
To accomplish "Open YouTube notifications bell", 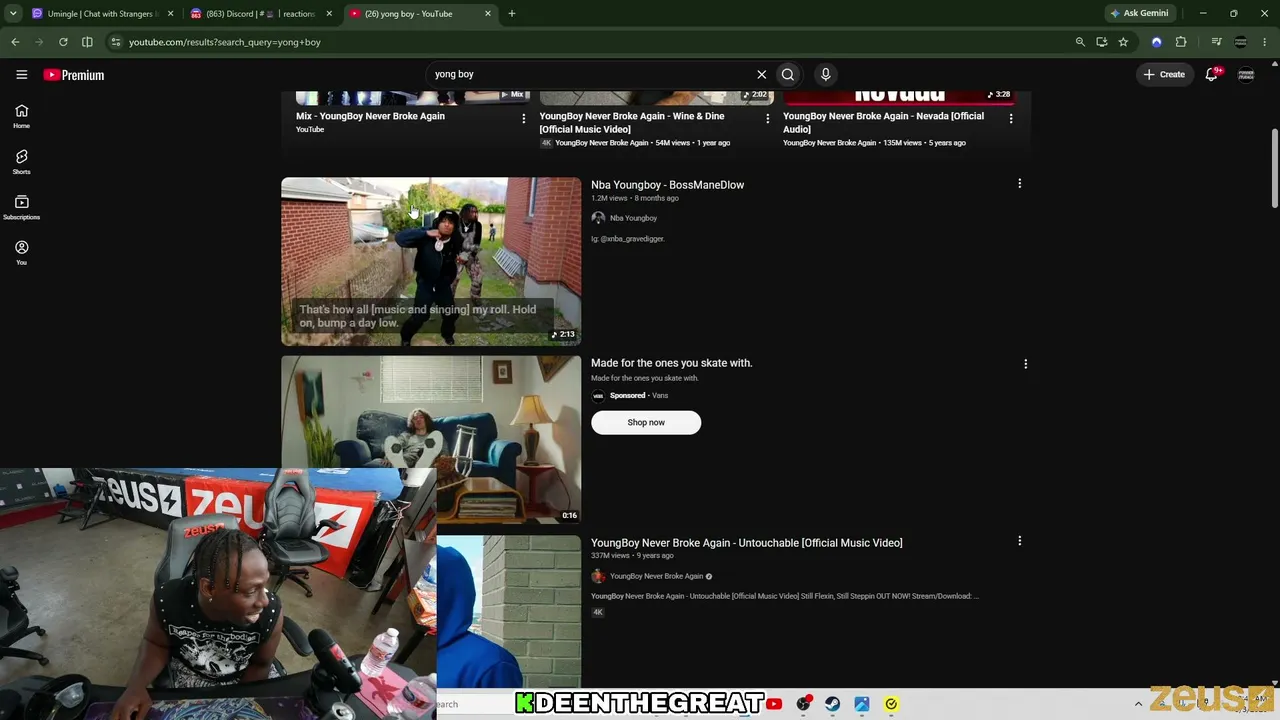I will tap(1212, 74).
